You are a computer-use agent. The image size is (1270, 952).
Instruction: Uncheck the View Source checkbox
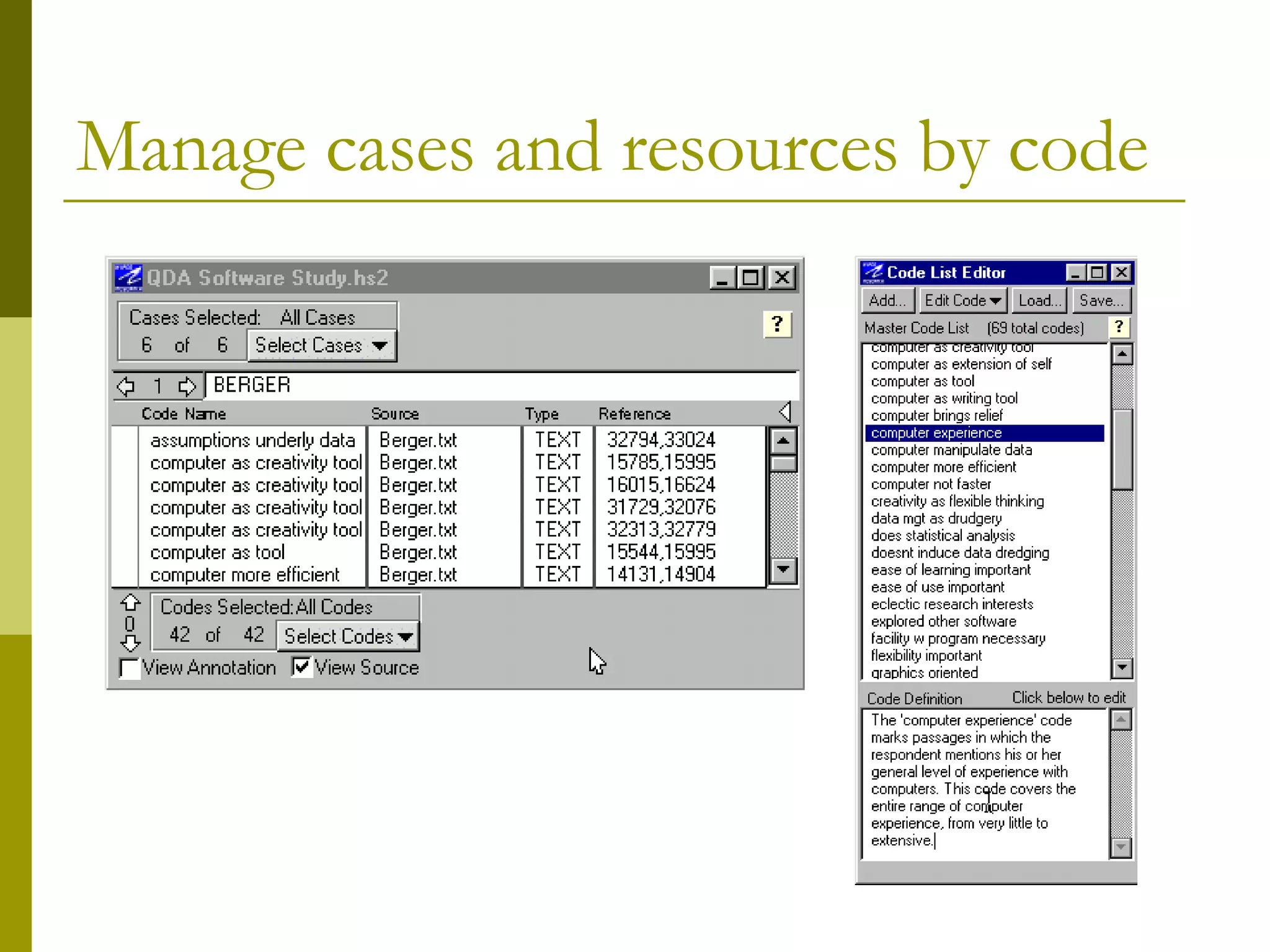coord(302,667)
